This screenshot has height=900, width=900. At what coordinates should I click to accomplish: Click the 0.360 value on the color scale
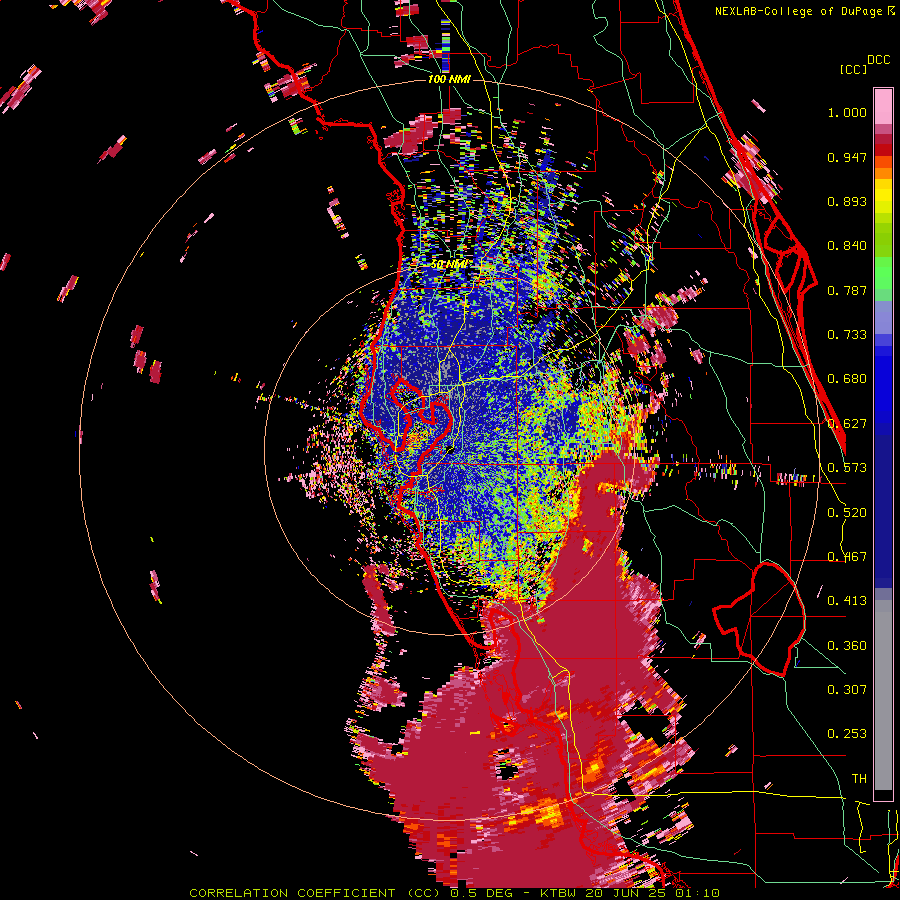pyautogui.click(x=847, y=646)
